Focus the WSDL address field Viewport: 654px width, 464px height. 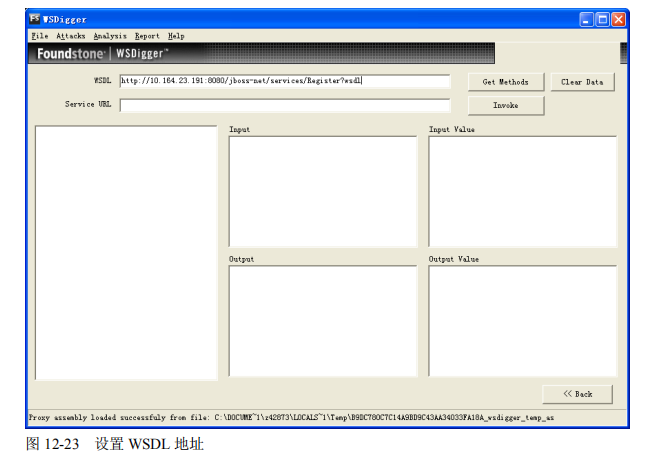(285, 81)
